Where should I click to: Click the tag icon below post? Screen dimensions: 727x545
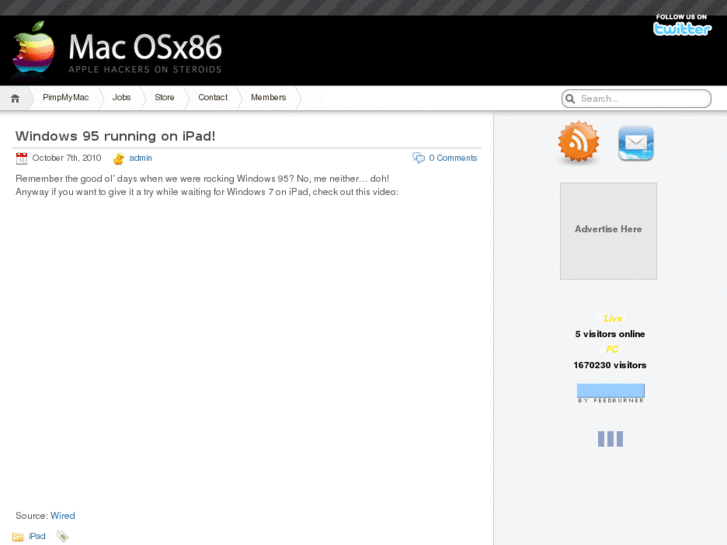coord(62,536)
